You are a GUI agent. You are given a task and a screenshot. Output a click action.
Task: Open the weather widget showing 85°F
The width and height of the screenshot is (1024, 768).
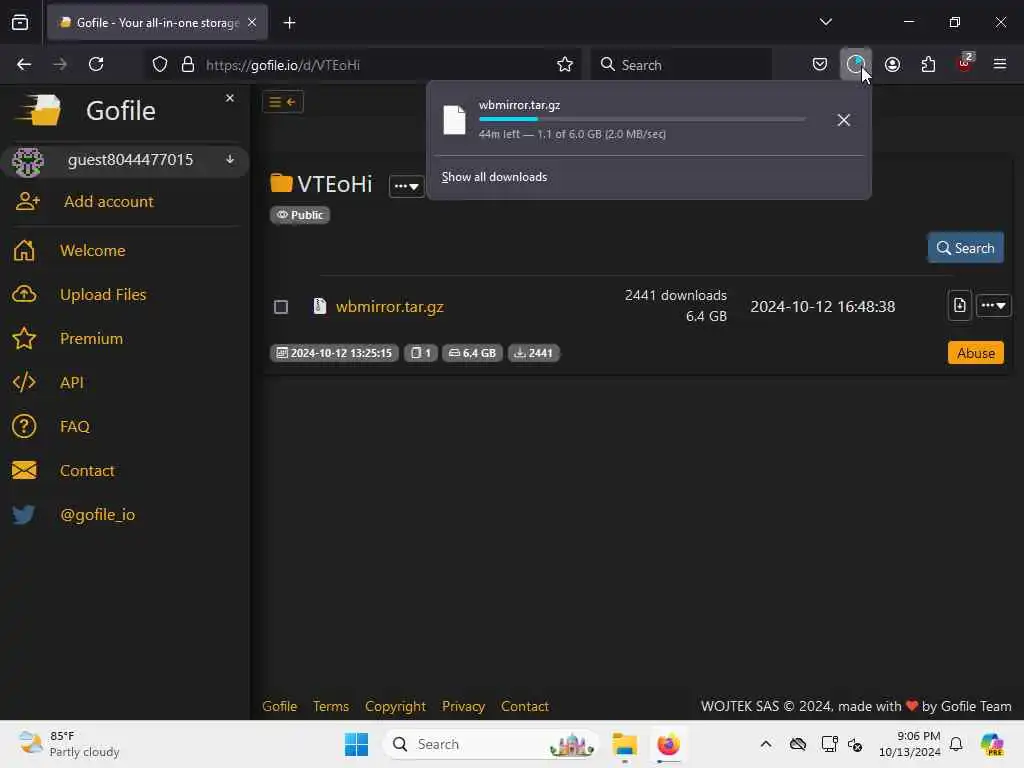pyautogui.click(x=69, y=744)
